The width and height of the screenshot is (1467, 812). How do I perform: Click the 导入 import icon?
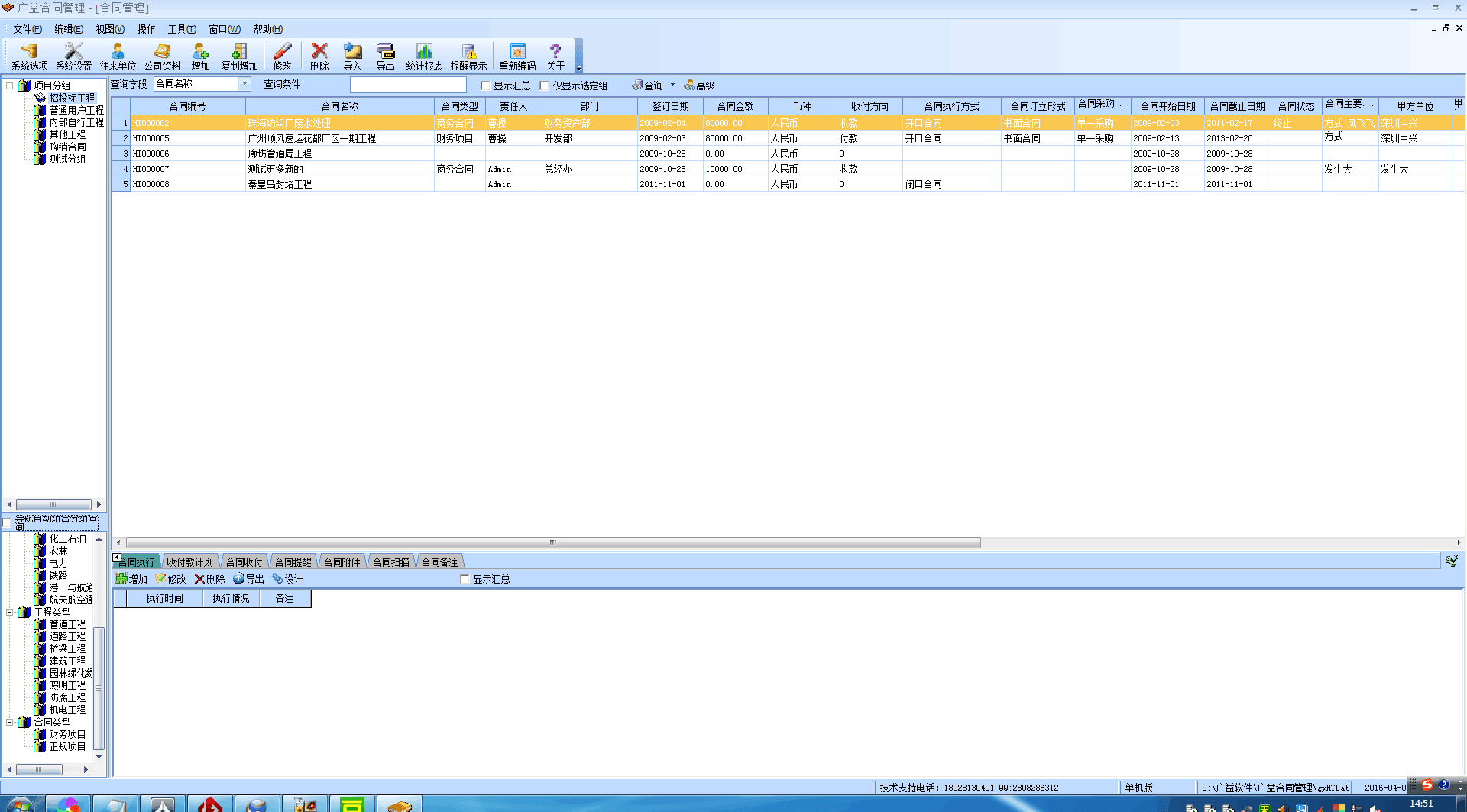[352, 57]
